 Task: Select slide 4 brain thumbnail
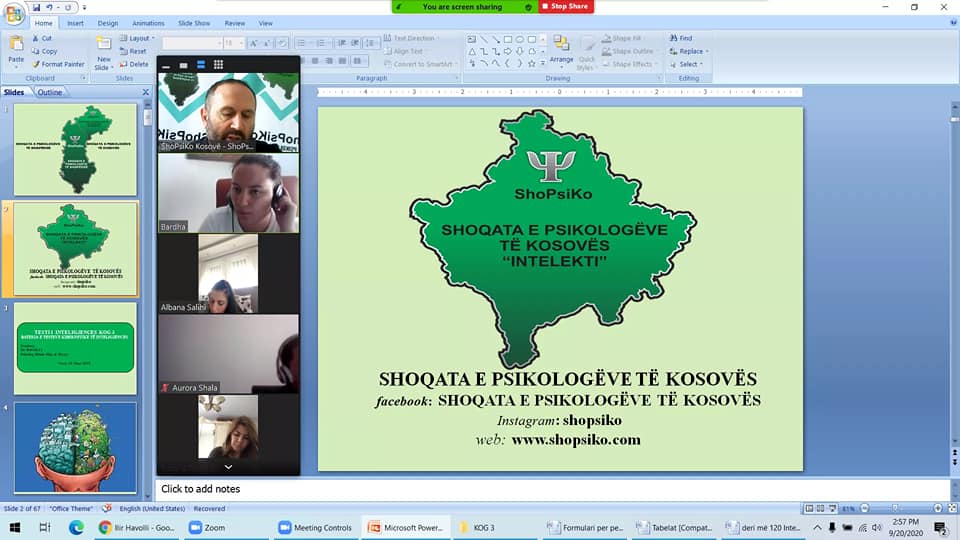(x=75, y=448)
